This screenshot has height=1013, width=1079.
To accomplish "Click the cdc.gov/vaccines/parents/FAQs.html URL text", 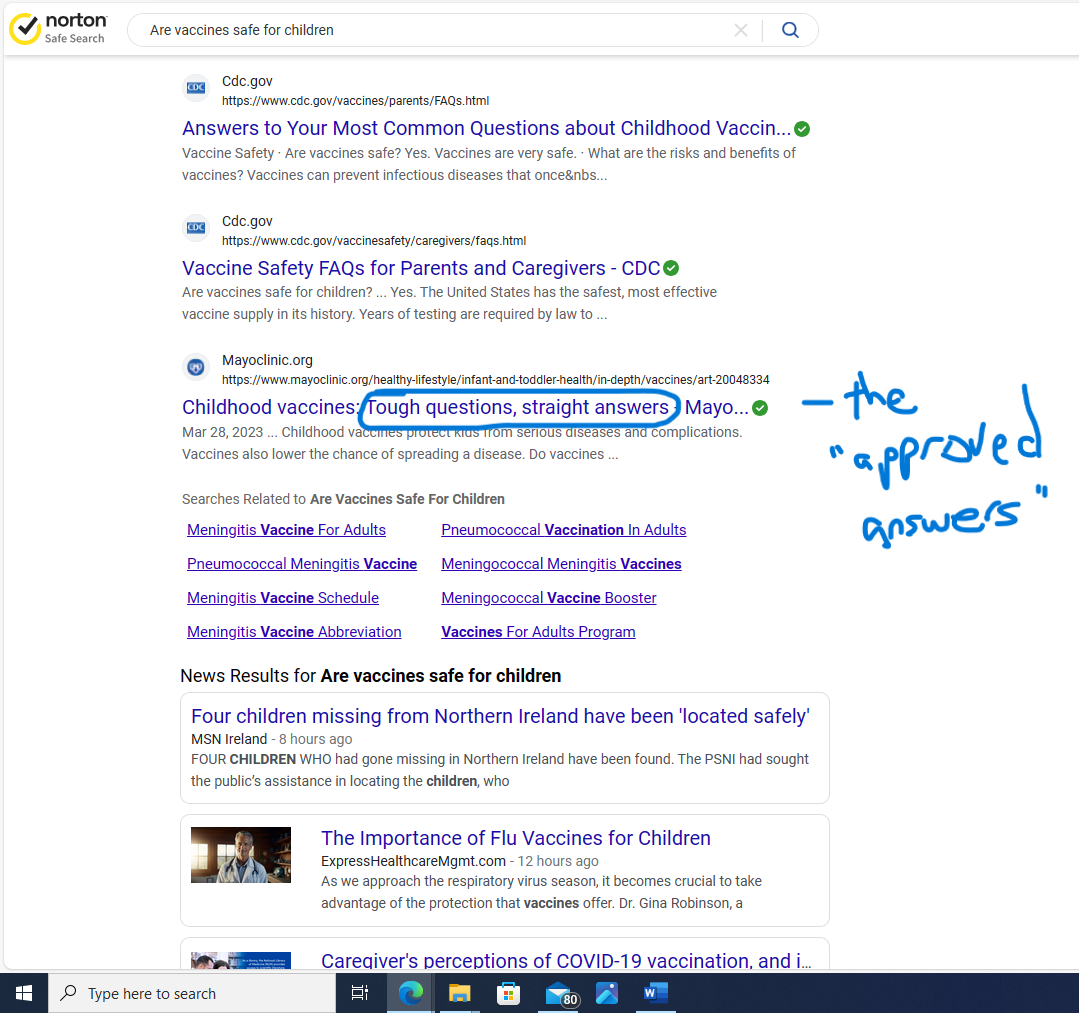I will coord(356,101).
